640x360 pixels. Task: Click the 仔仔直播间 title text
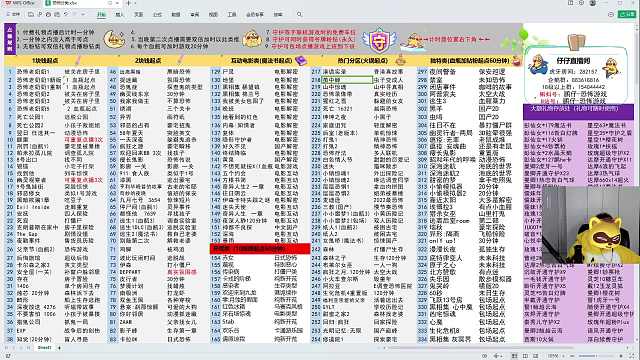pyautogui.click(x=573, y=60)
